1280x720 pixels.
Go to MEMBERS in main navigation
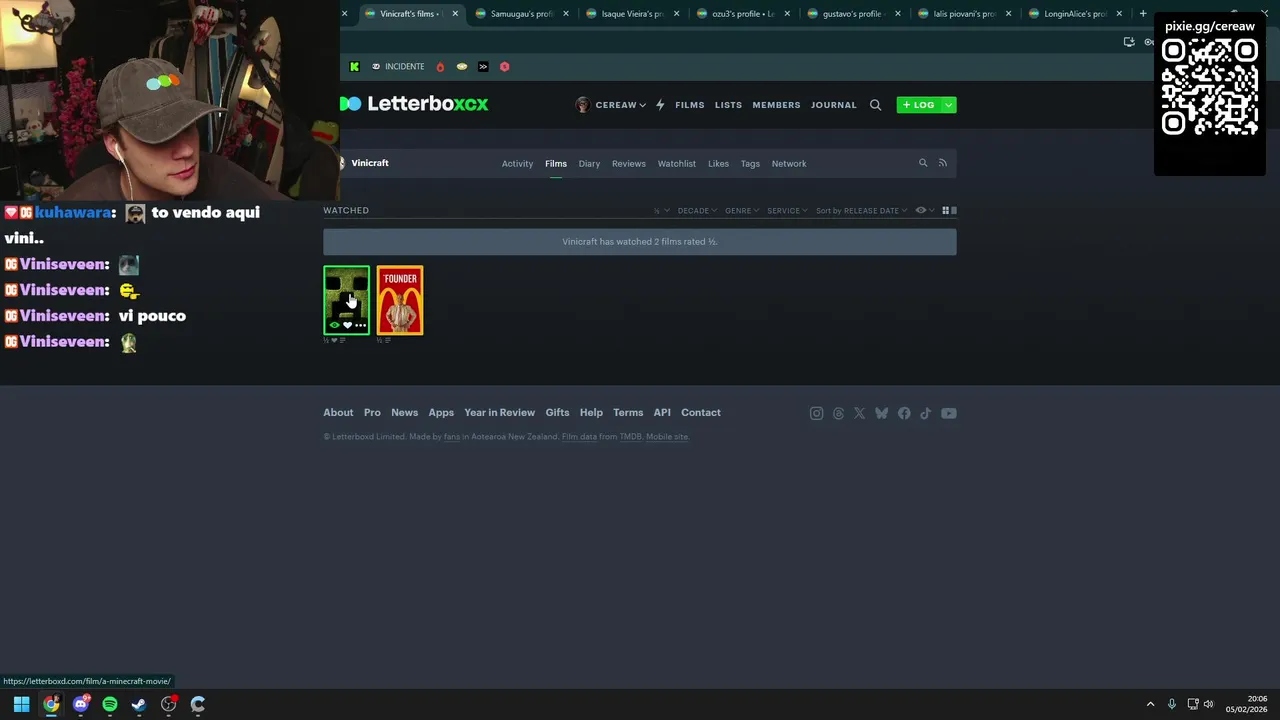(x=776, y=105)
